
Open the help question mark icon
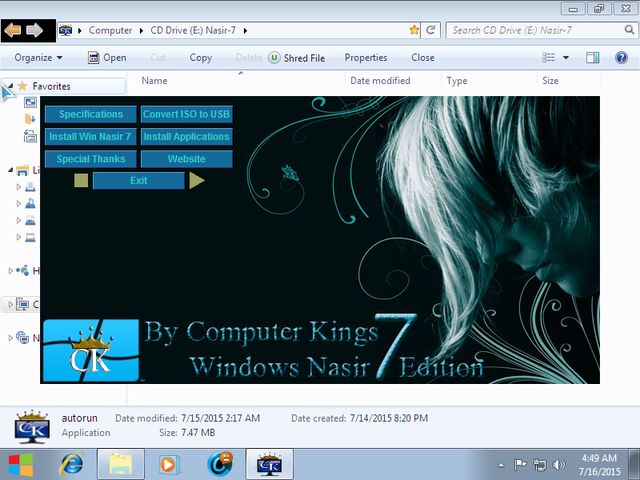[x=621, y=58]
